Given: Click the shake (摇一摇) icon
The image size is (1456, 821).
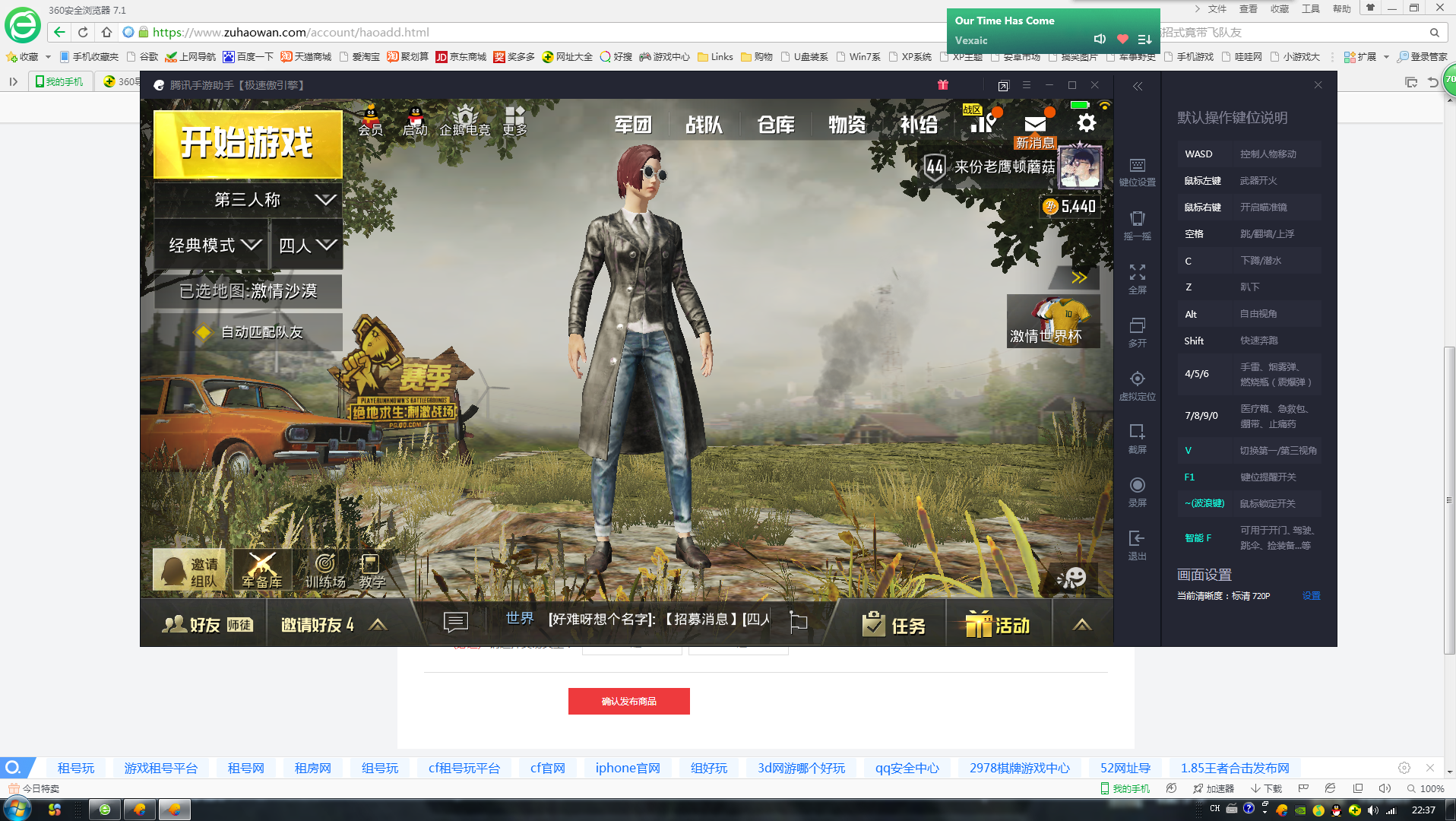Looking at the screenshot, I should click(x=1137, y=226).
